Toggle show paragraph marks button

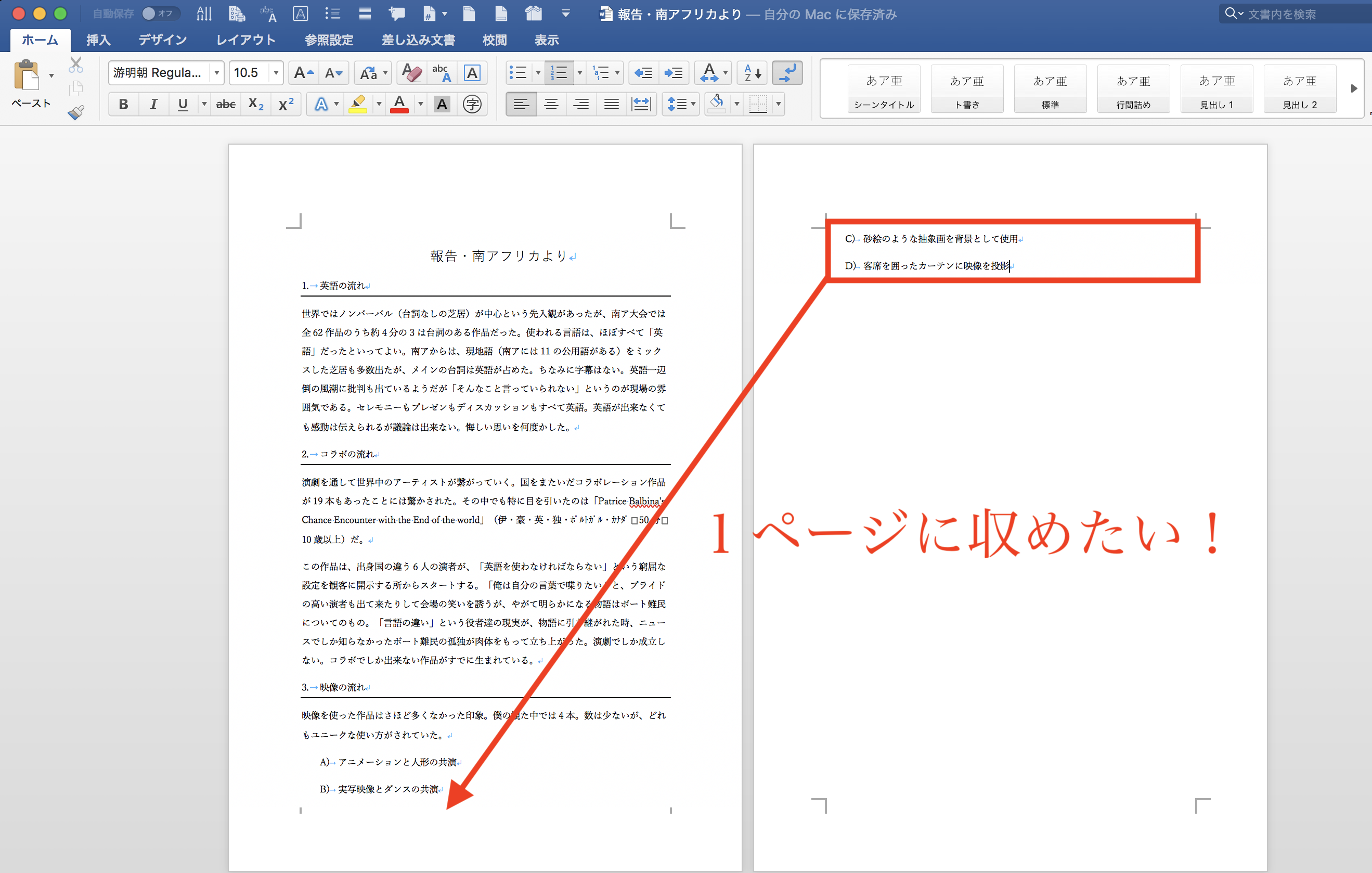point(787,73)
